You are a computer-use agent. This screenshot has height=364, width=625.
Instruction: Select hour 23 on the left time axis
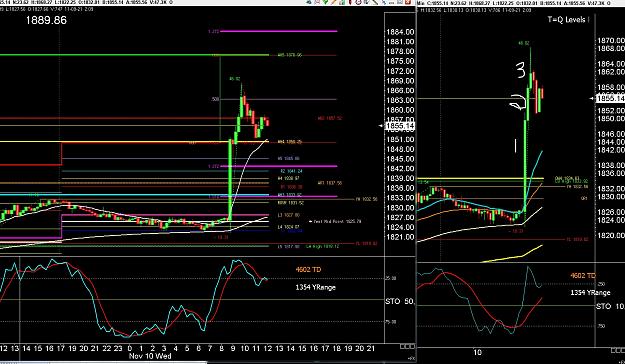pyautogui.click(x=118, y=348)
